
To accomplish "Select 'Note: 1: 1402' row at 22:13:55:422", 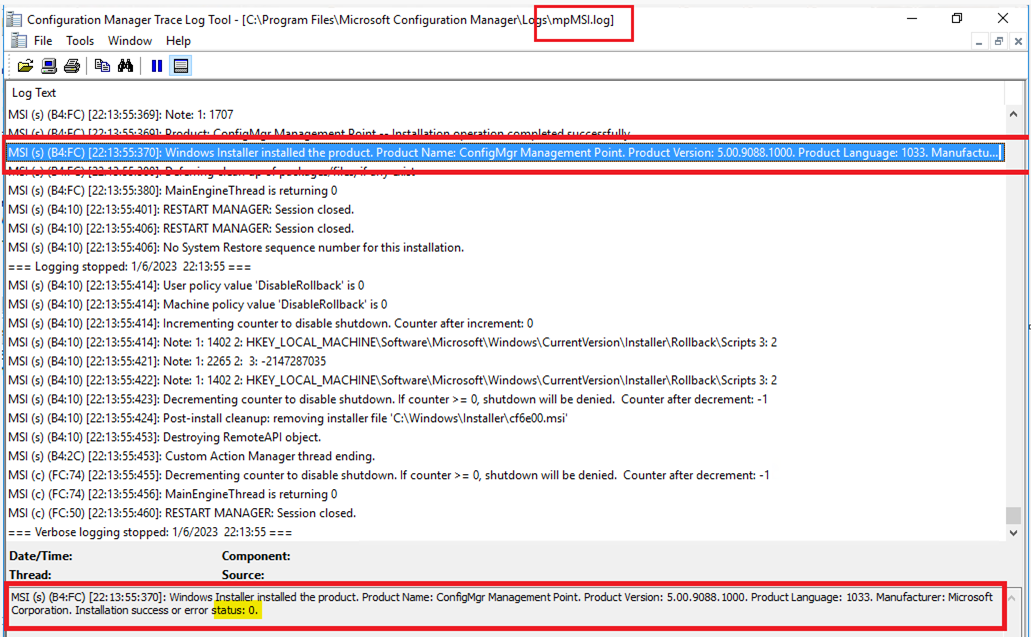I will (506, 381).
